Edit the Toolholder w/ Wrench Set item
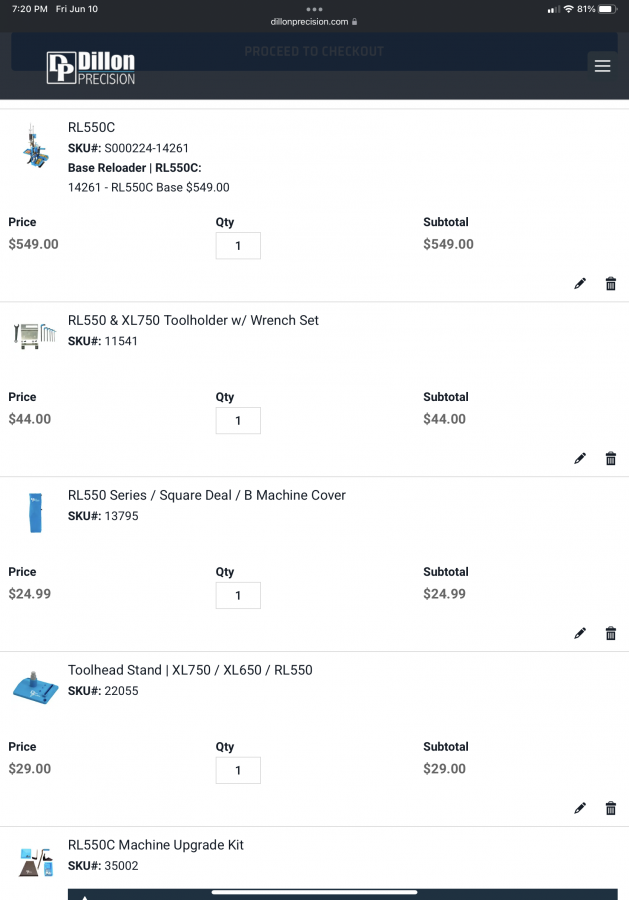Viewport: 629px width, 900px height. (580, 459)
